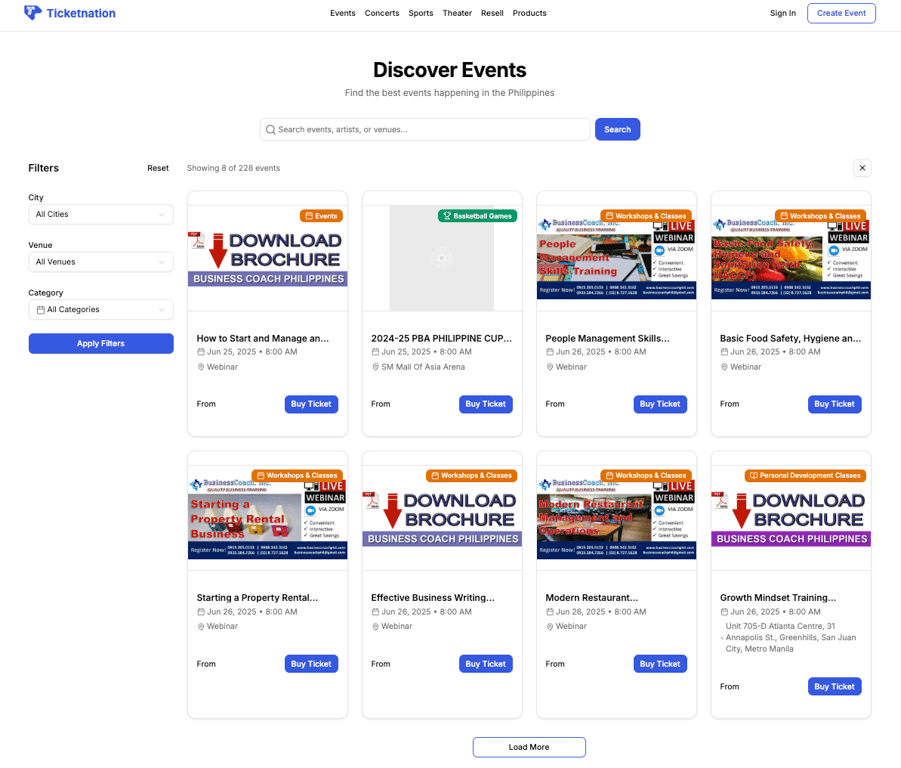Open 'How to Start and Manage an...' title
The image size is (901, 768).
click(263, 339)
